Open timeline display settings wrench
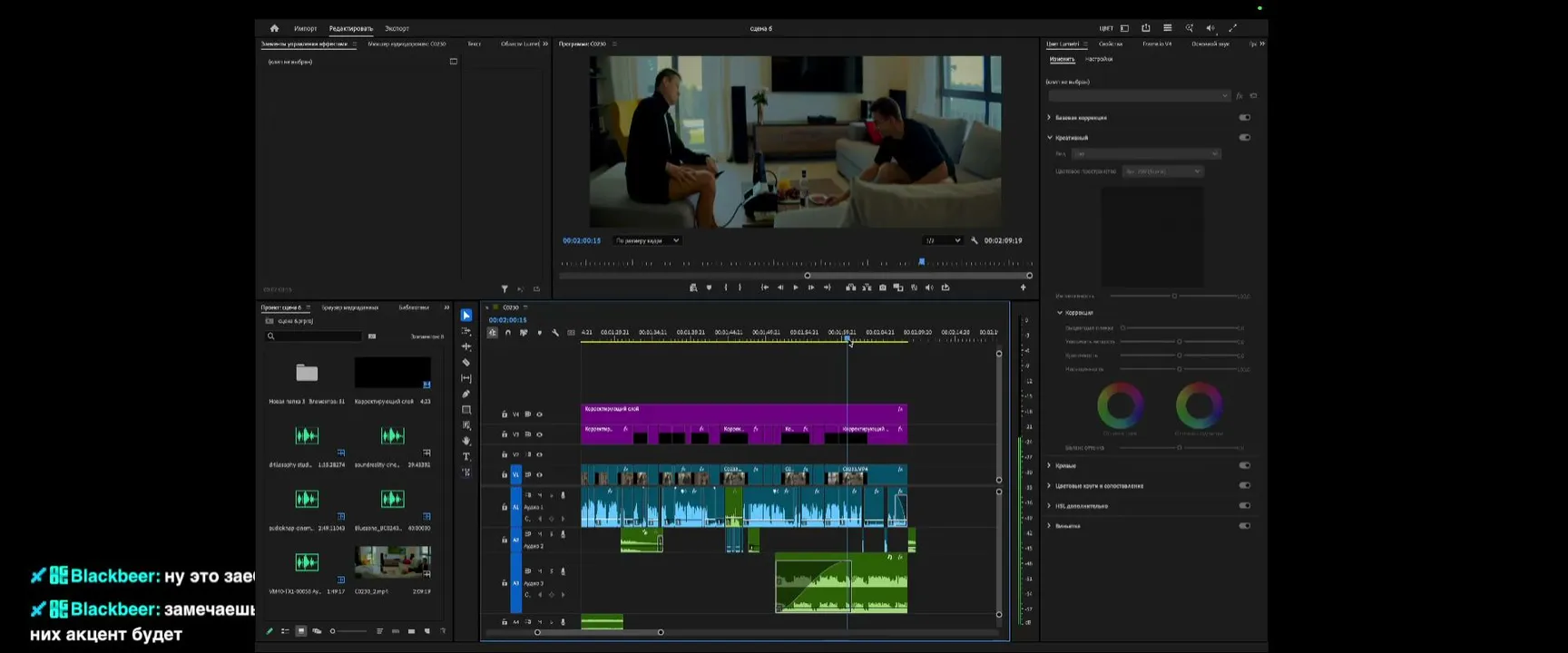 555,333
